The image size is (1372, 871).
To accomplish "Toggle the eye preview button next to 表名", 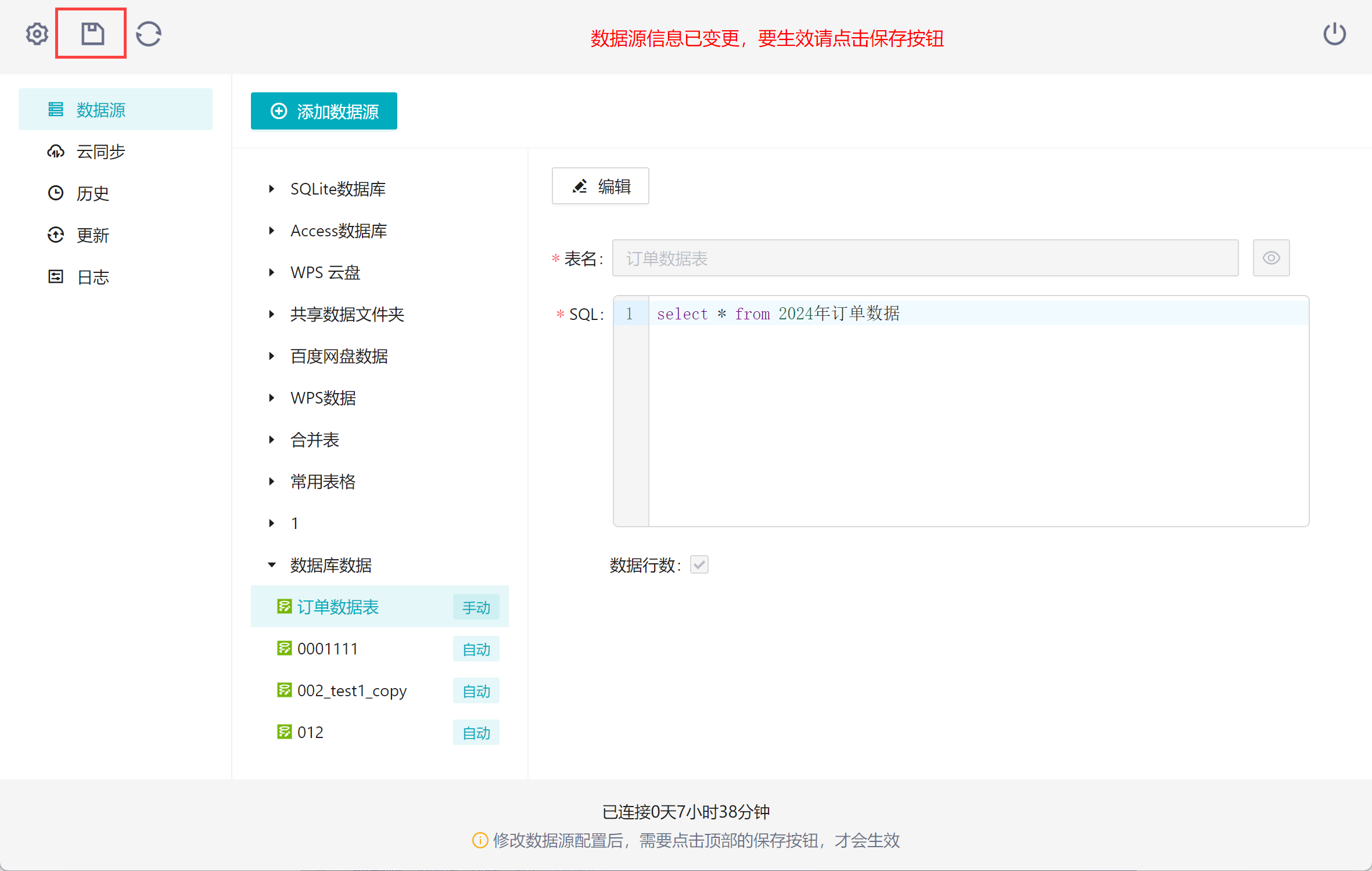I will [x=1271, y=258].
